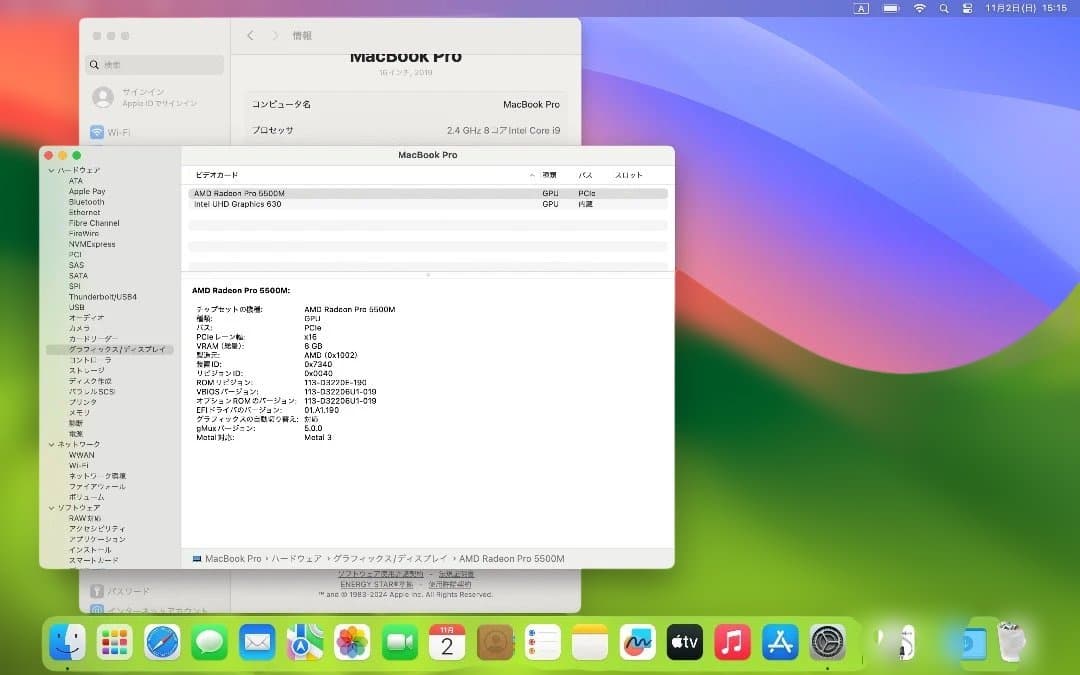Image resolution: width=1080 pixels, height=675 pixels.
Task: Open Messages from the Dock
Action: point(209,643)
